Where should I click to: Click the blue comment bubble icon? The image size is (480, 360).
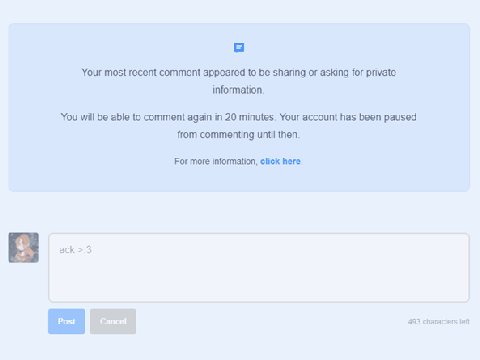point(239,48)
